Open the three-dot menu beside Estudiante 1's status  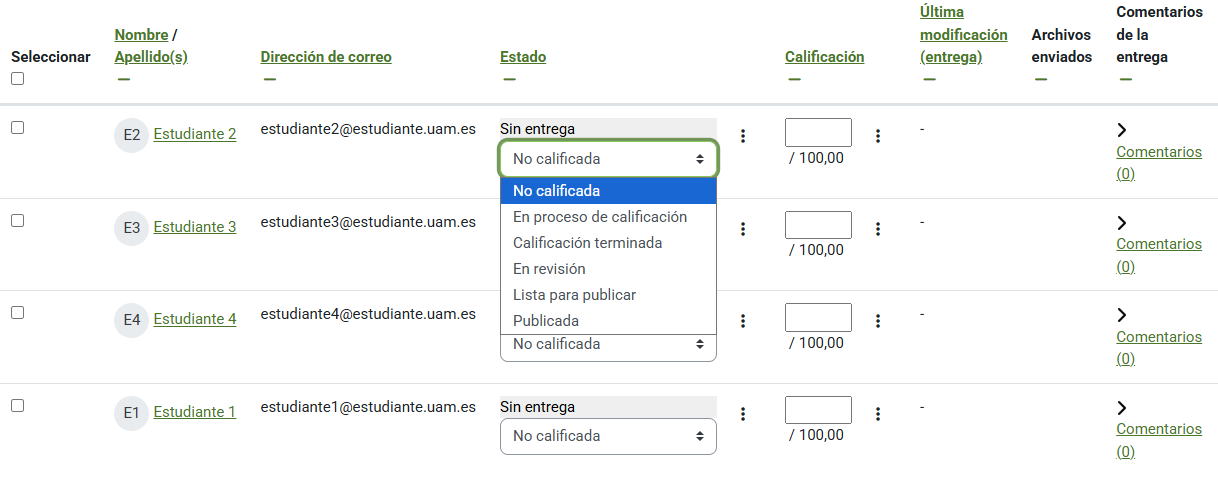(742, 413)
